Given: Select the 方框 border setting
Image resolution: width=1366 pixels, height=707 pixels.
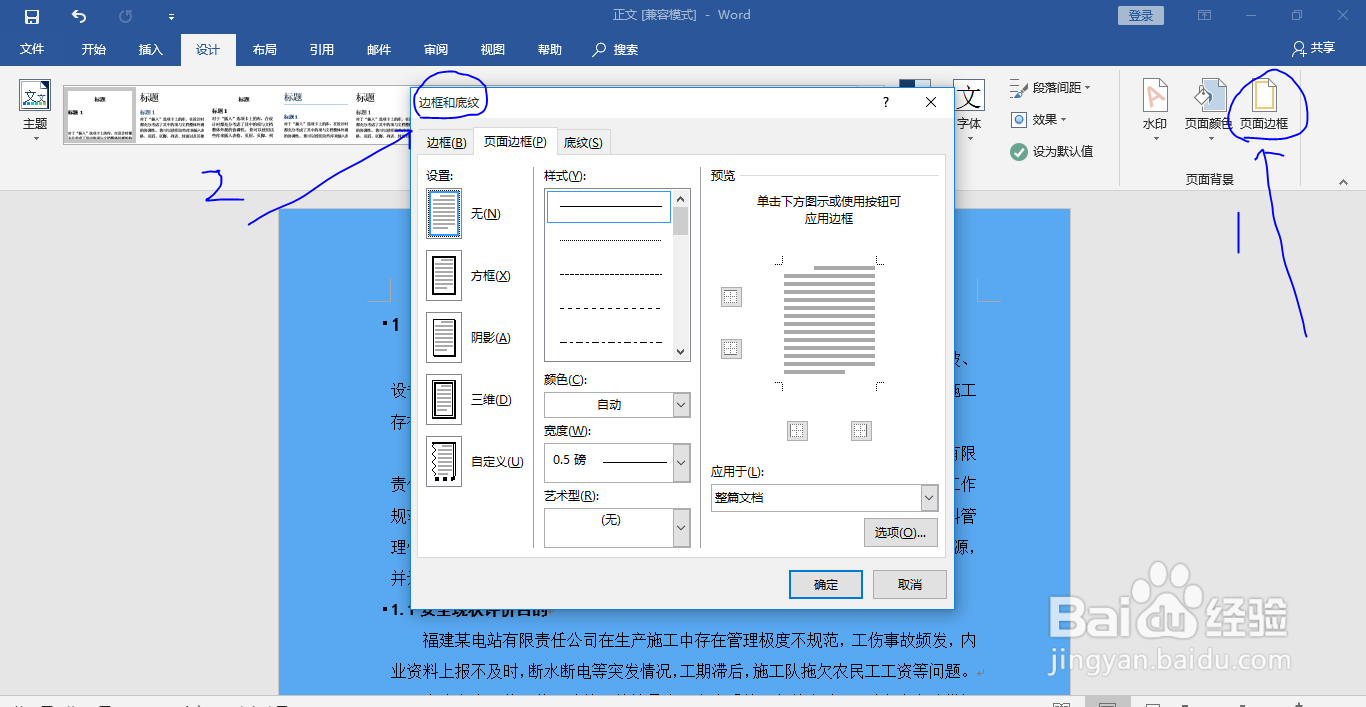Looking at the screenshot, I should coord(443,275).
